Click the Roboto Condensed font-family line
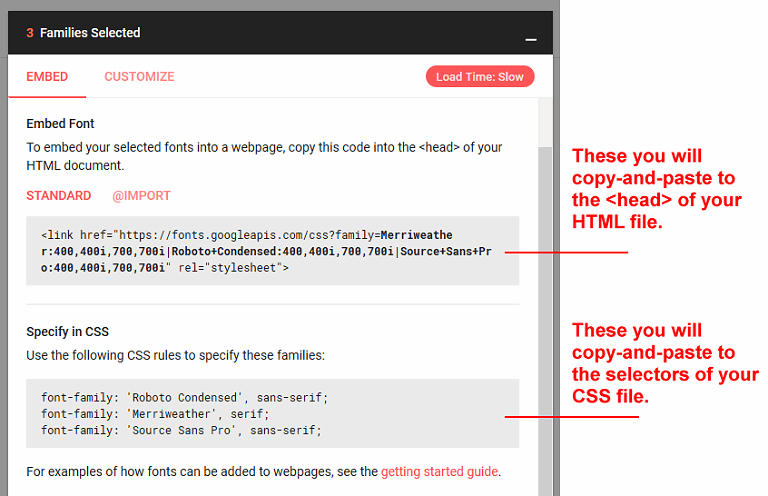 (184, 397)
